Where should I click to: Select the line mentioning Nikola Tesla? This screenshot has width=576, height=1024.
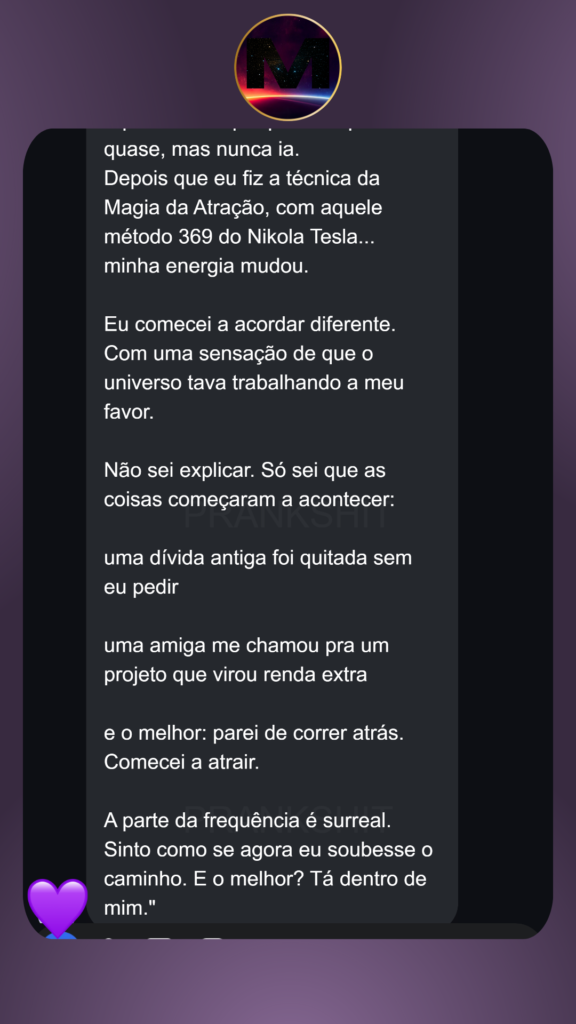point(239,238)
